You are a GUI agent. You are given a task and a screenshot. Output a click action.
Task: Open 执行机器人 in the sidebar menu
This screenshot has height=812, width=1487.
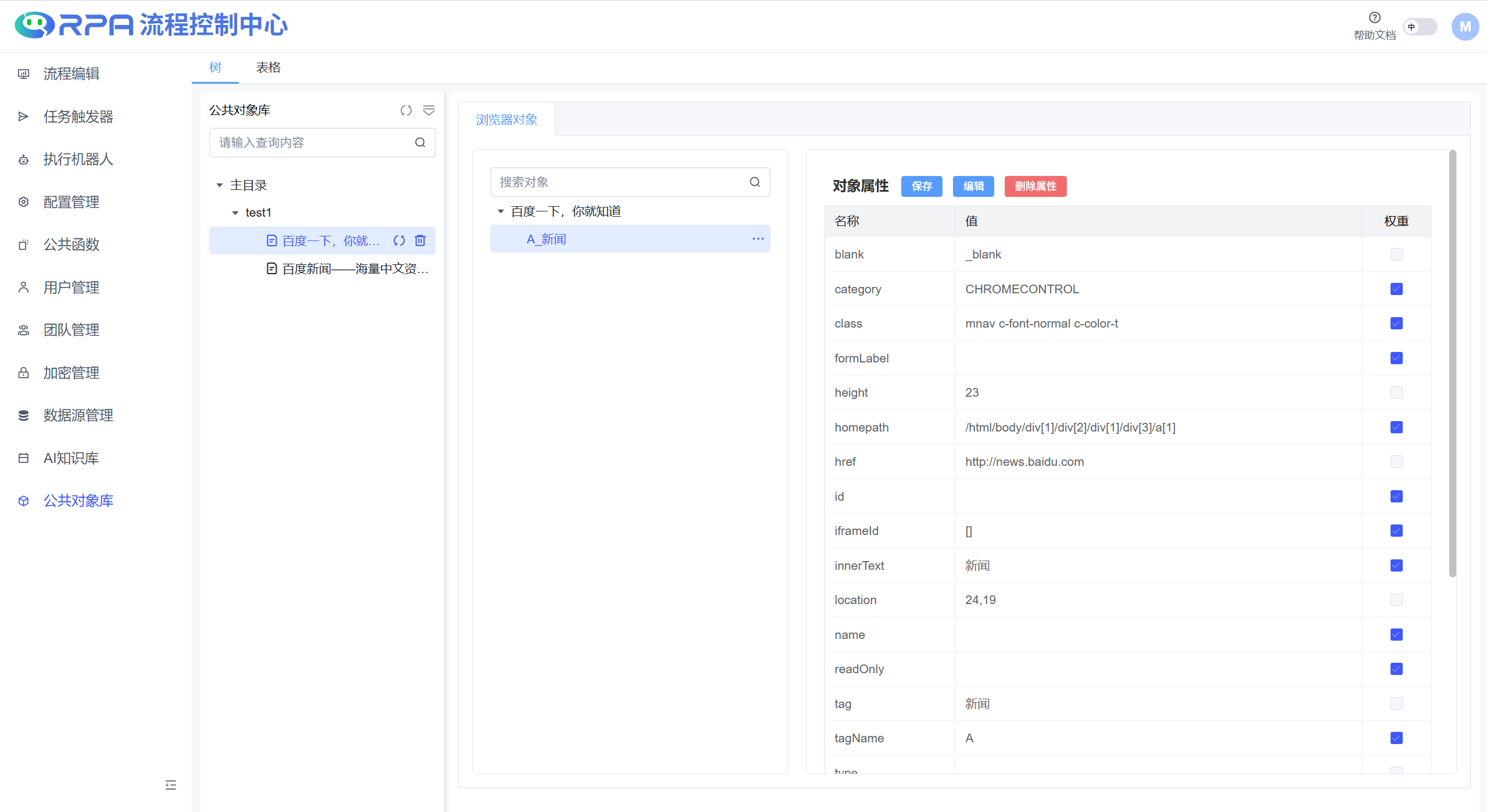(x=78, y=159)
